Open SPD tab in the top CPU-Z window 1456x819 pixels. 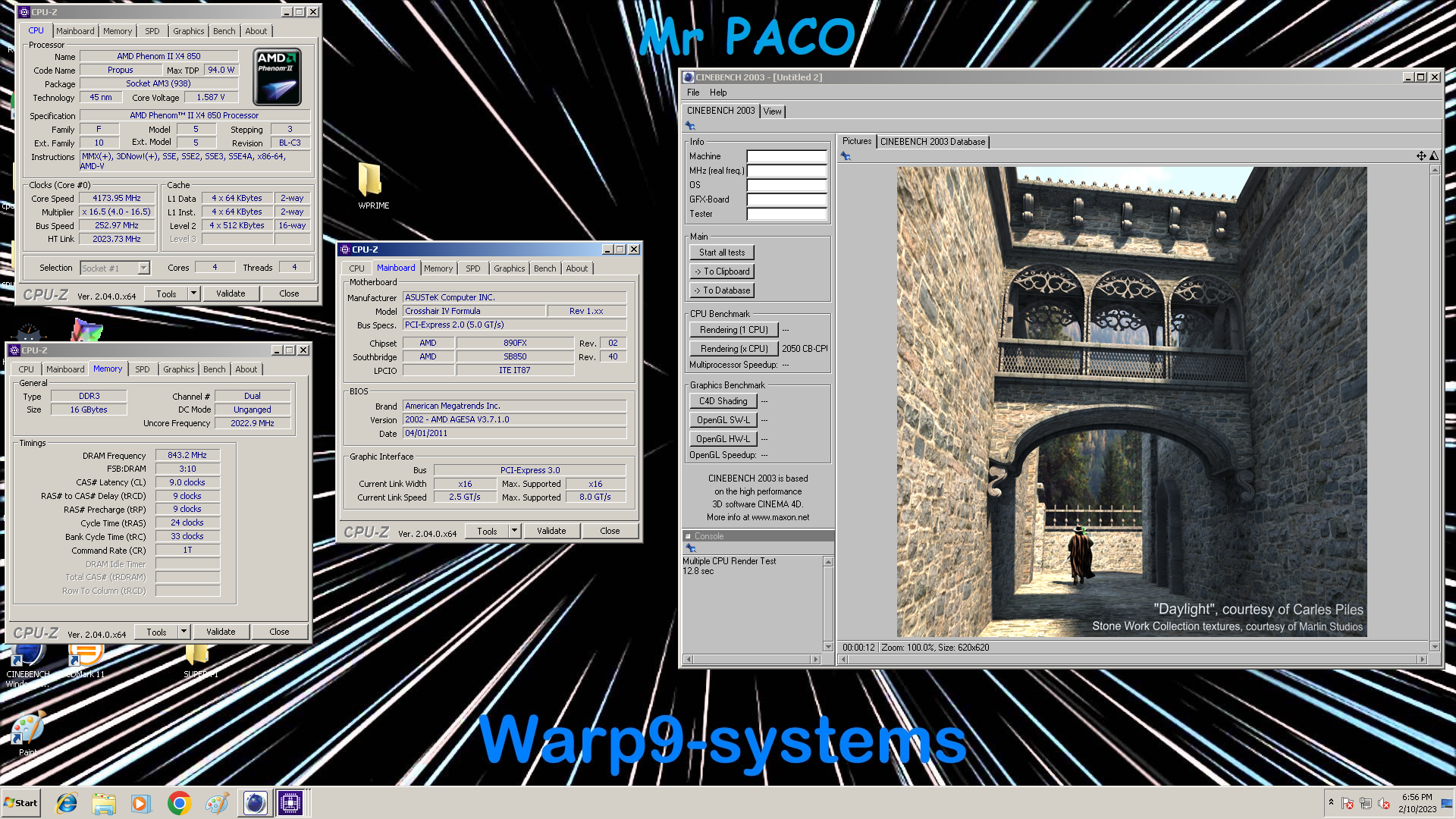point(152,31)
